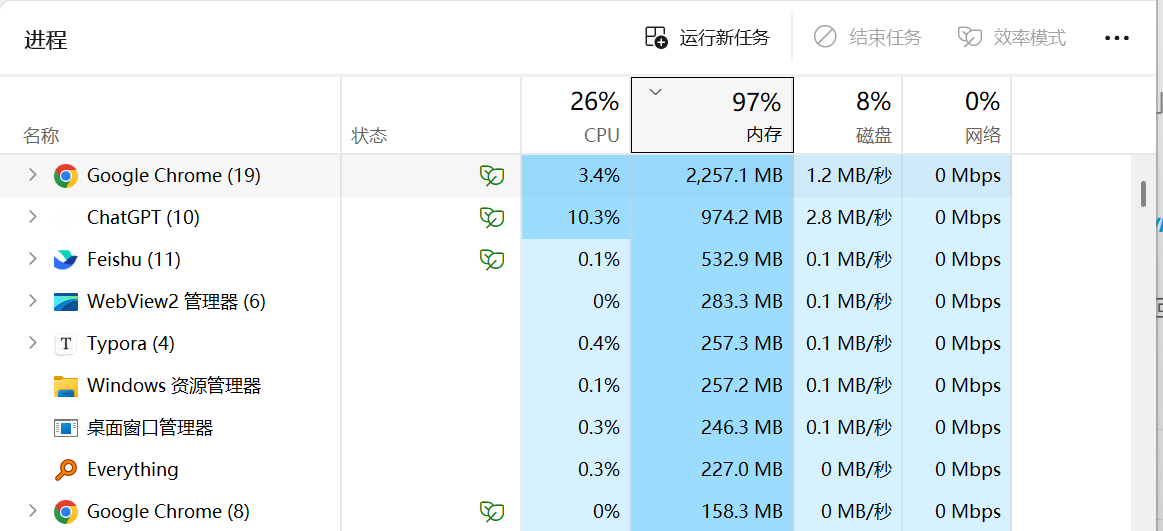Viewport: 1163px width, 531px height.
Task: Click the 运行新任务 icon
Action: [656, 37]
